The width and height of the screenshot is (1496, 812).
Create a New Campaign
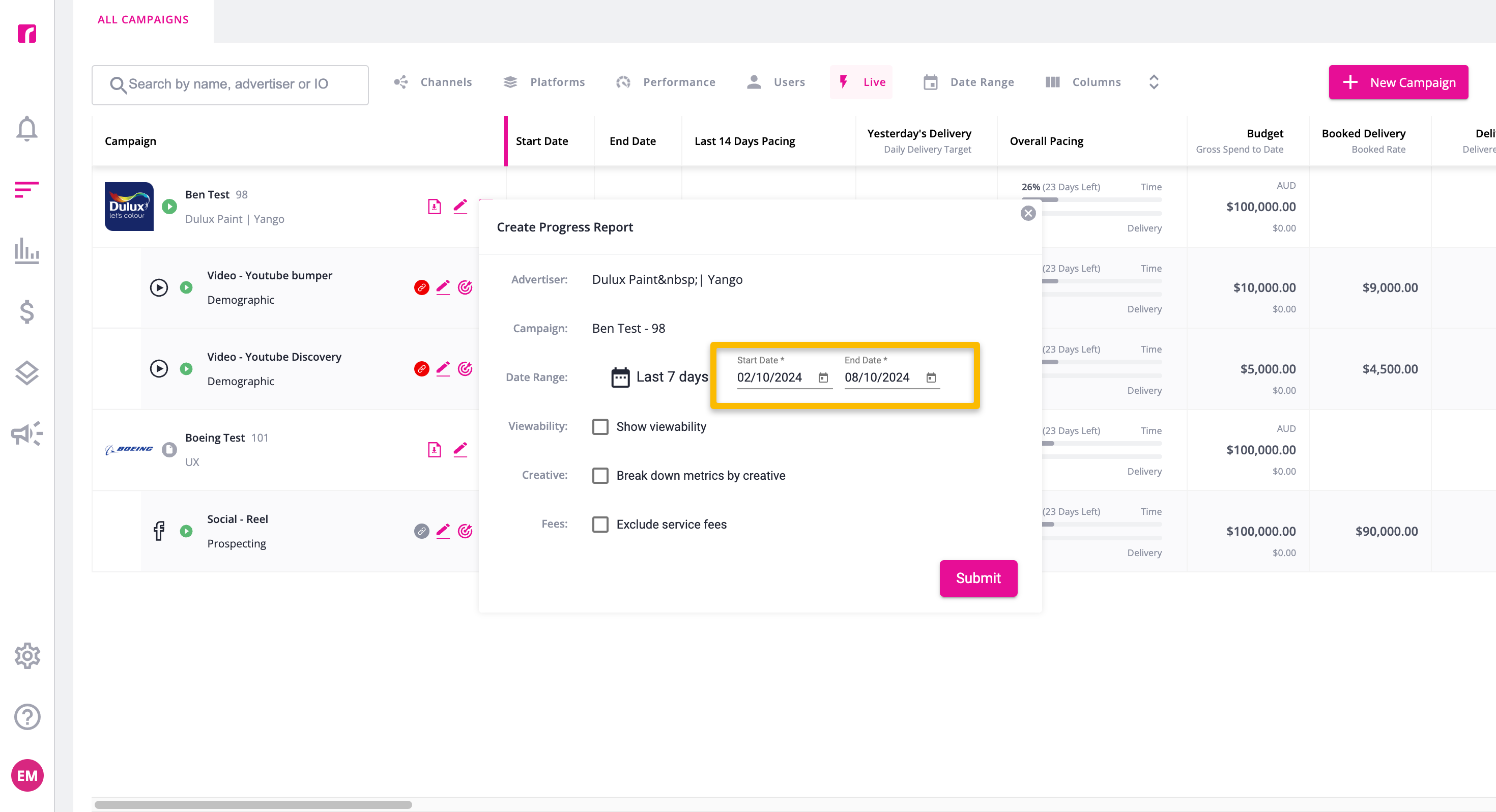1398,82
